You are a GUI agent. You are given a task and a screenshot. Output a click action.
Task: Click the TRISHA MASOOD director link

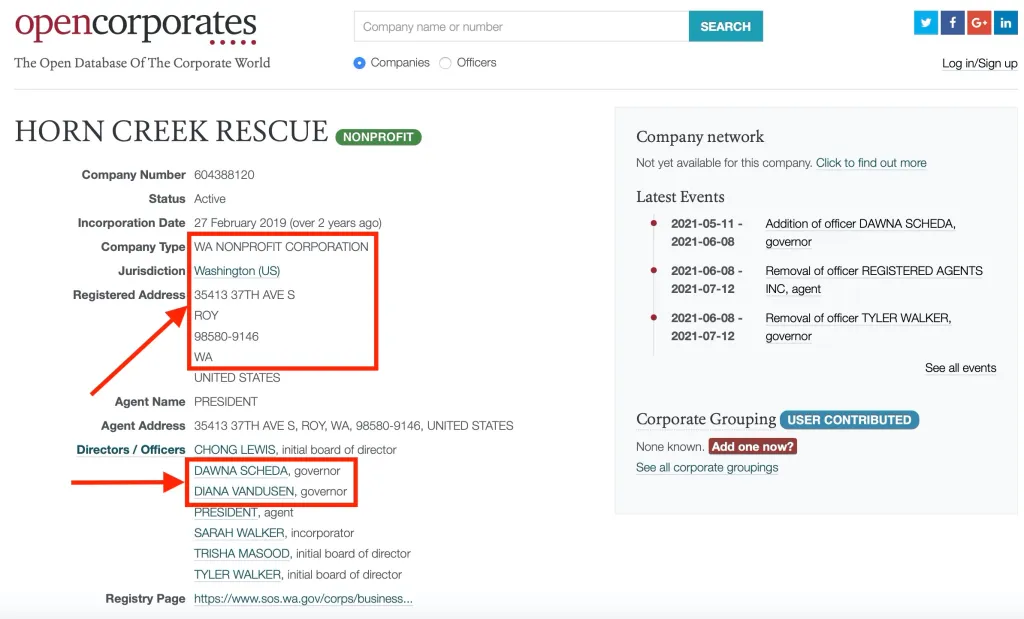coord(242,554)
